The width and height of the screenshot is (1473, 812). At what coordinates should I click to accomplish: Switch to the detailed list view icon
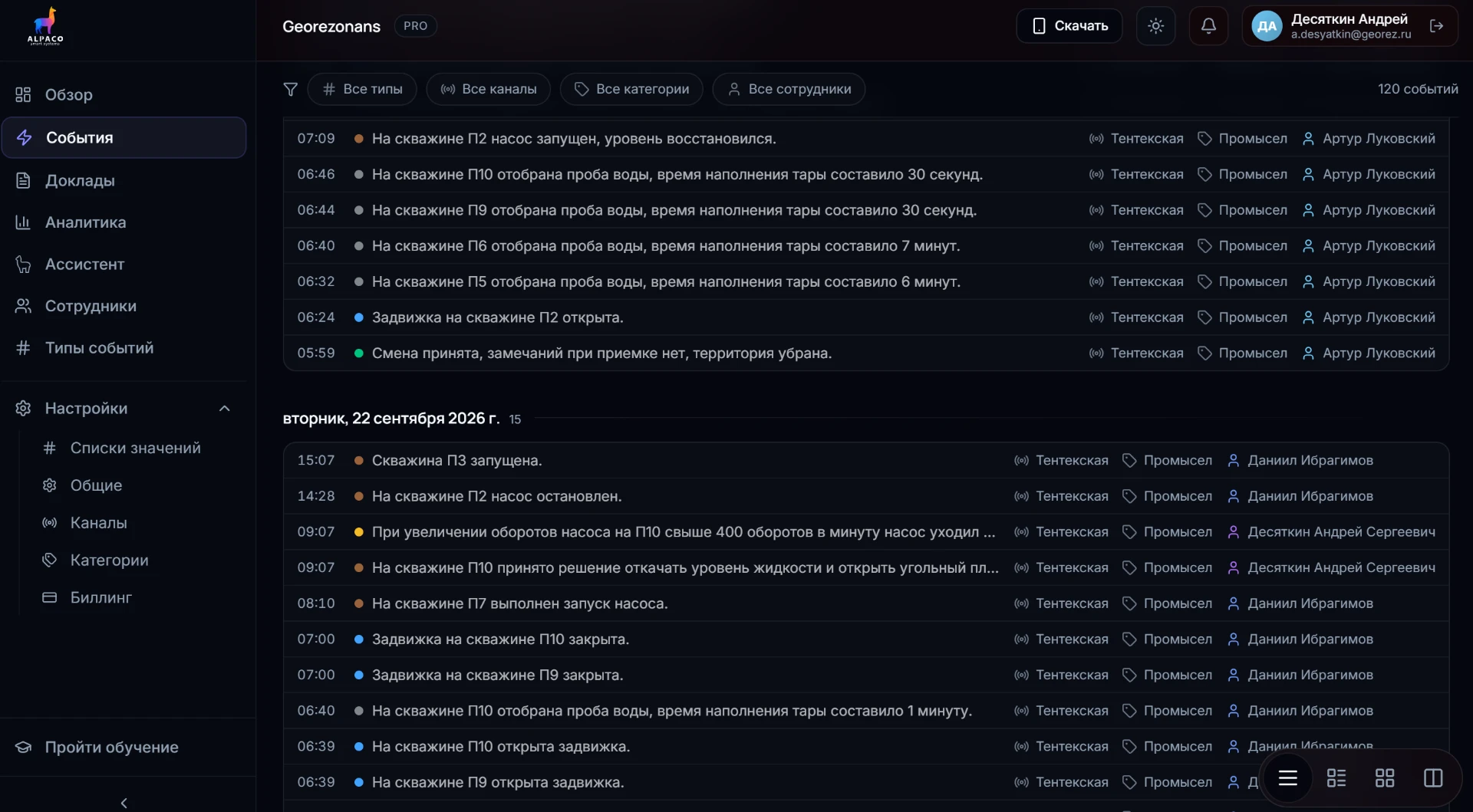click(x=1336, y=778)
